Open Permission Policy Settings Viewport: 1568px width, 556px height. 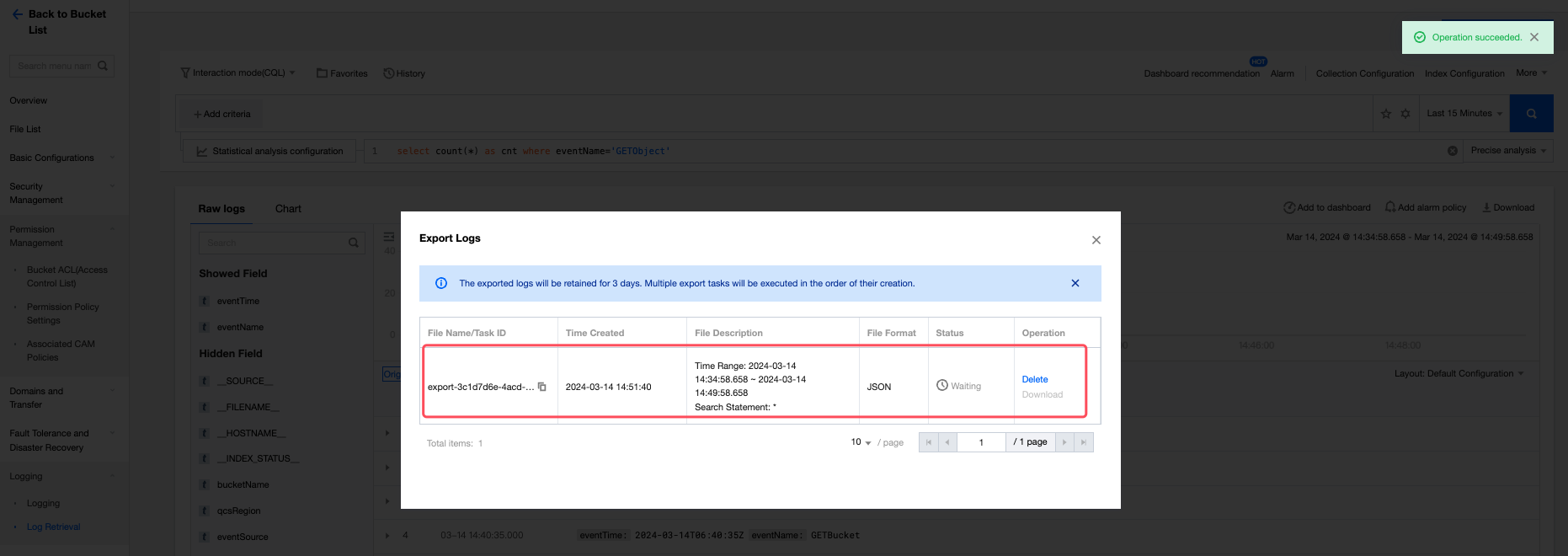63,313
